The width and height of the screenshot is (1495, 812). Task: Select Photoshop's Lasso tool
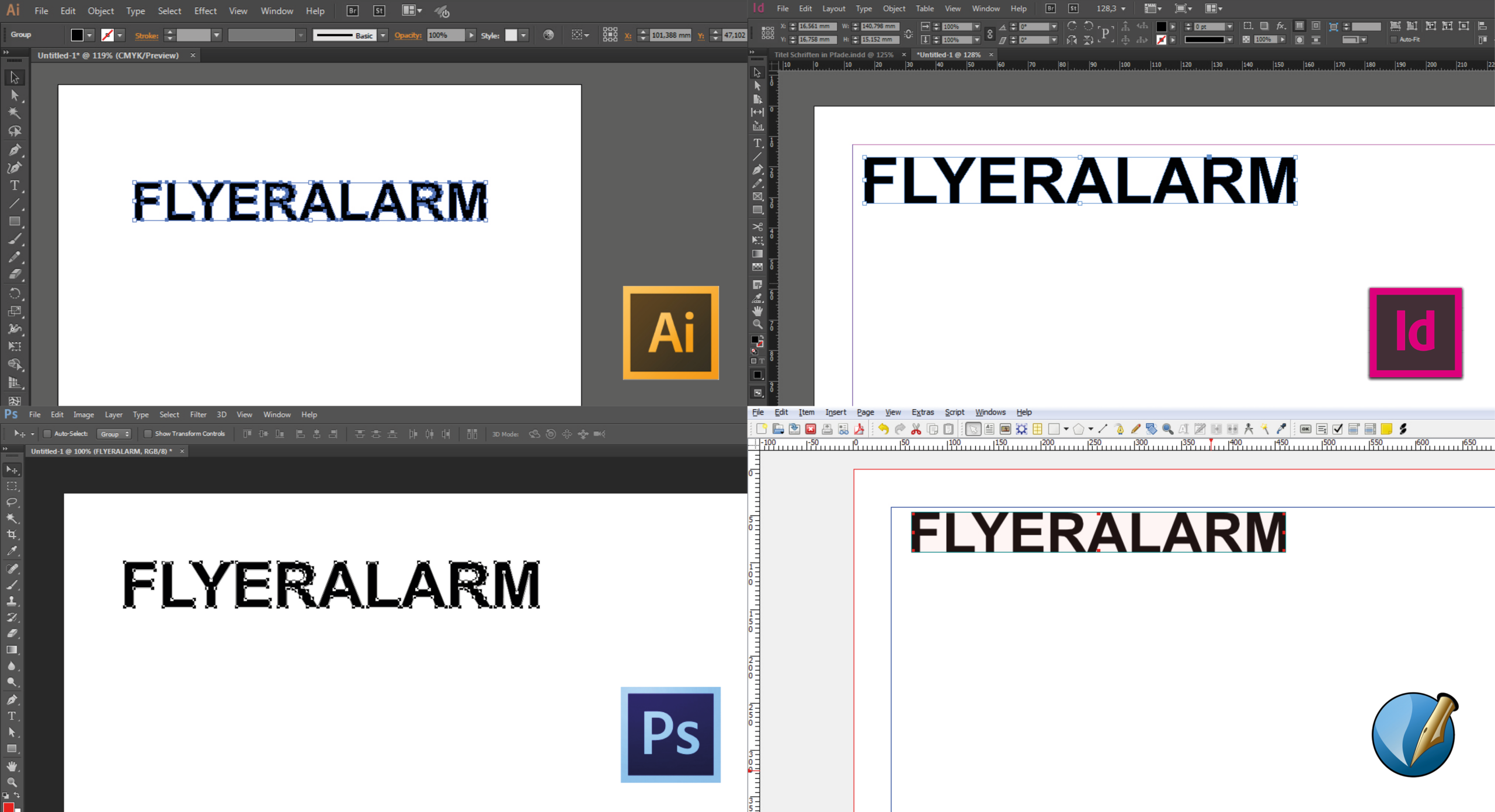(12, 502)
